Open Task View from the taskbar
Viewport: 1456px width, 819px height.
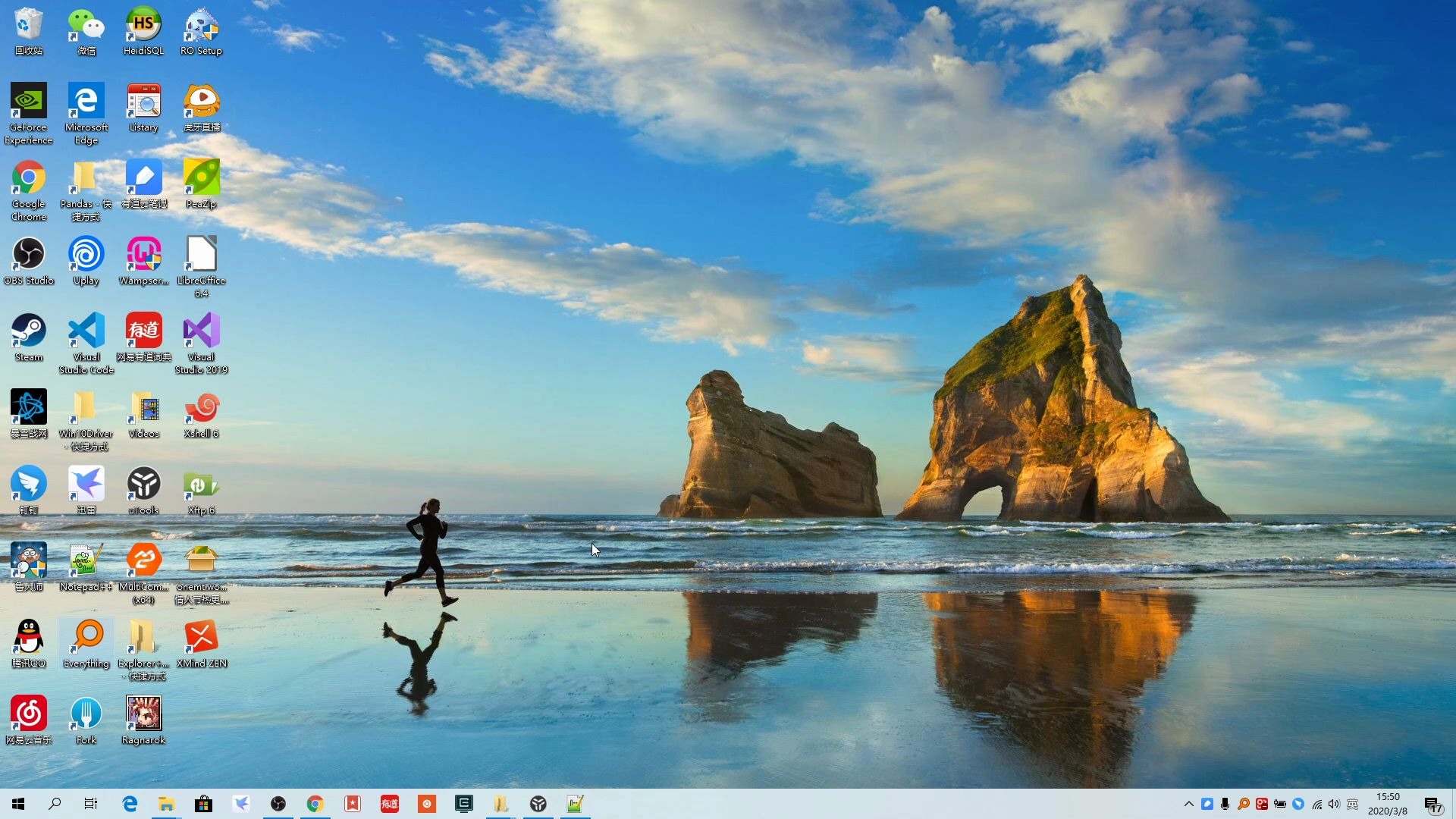91,804
